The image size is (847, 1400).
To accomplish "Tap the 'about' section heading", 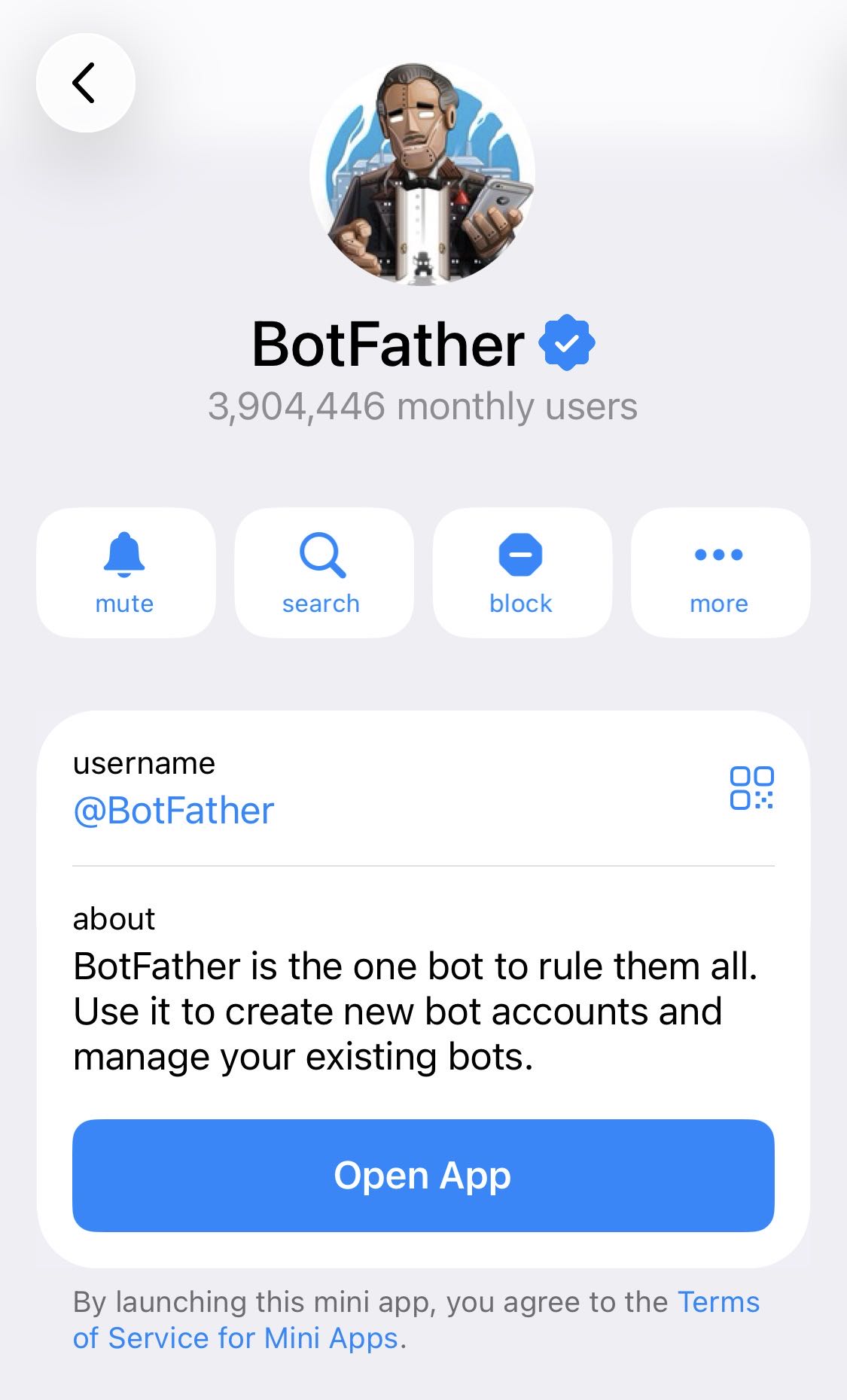I will pos(114,919).
